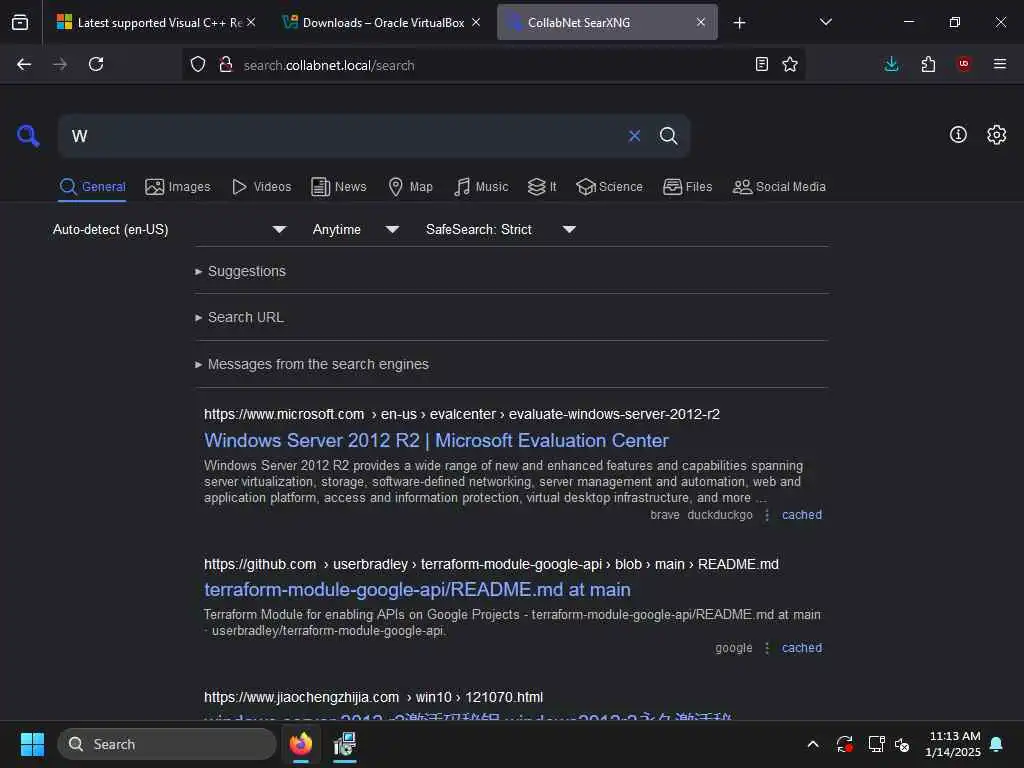This screenshot has width=1024, height=768.
Task: Reload the current page
Action: [x=96, y=64]
